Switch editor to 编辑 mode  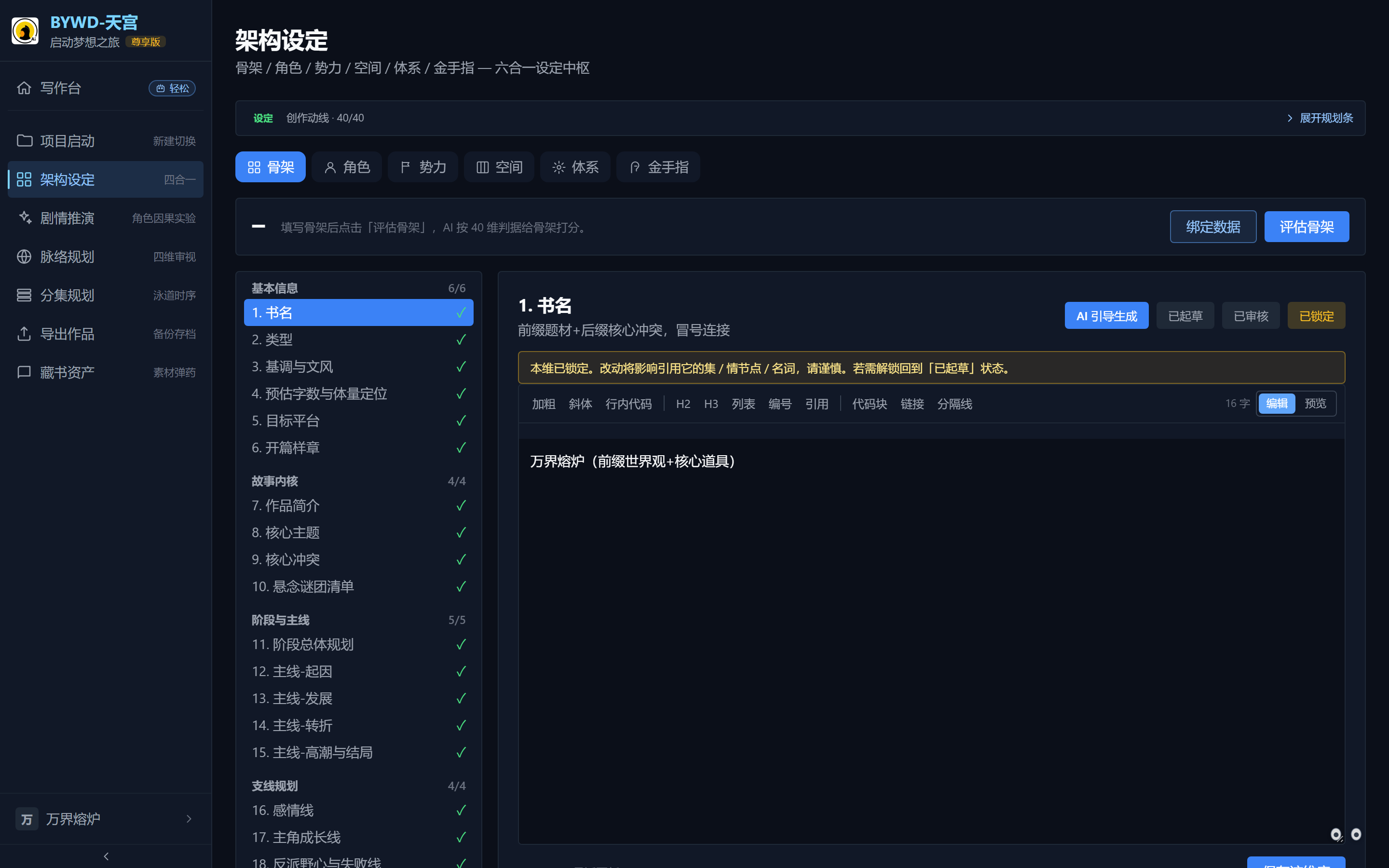coord(1277,404)
